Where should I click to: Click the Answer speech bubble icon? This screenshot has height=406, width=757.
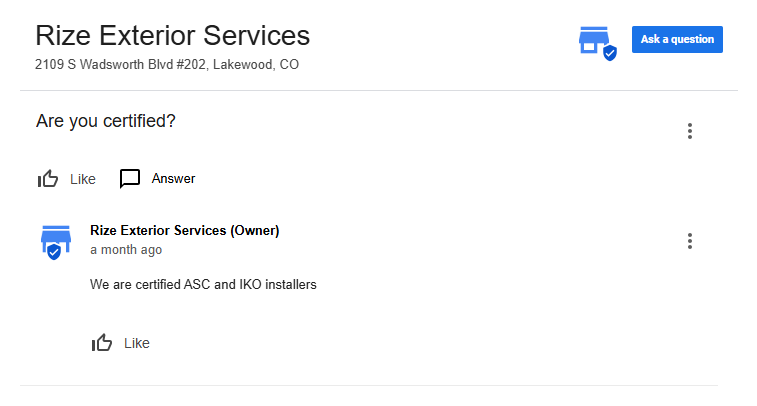130,179
